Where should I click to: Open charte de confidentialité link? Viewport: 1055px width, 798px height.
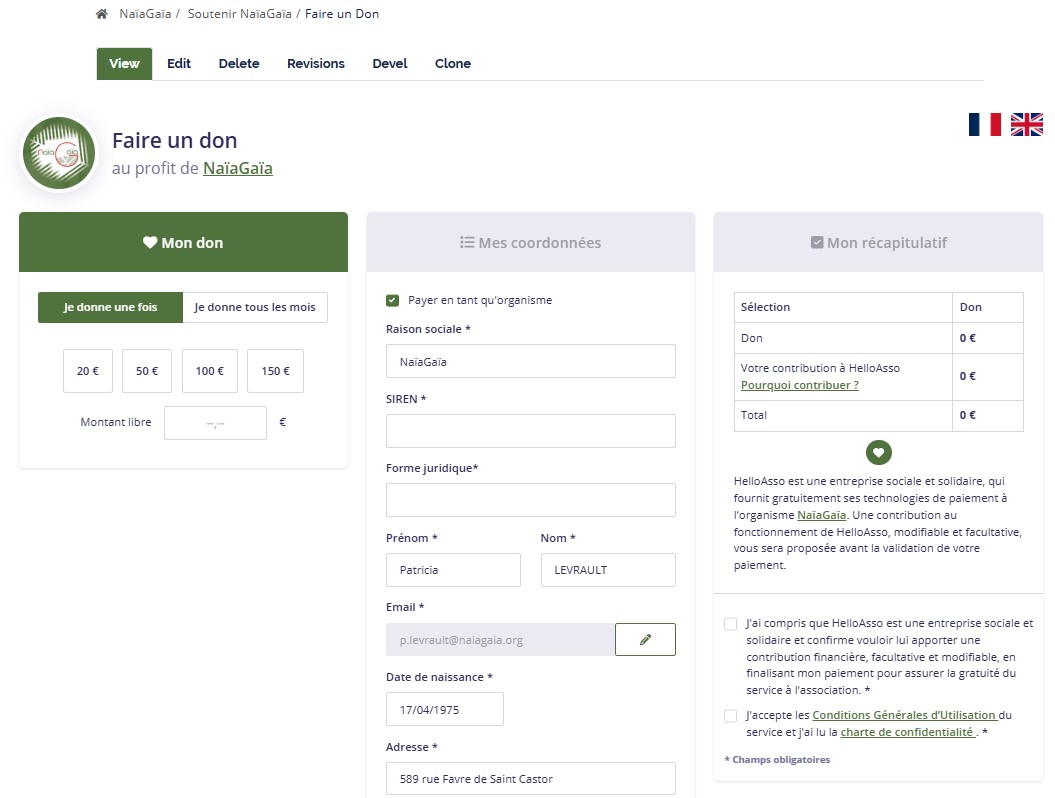(x=907, y=732)
